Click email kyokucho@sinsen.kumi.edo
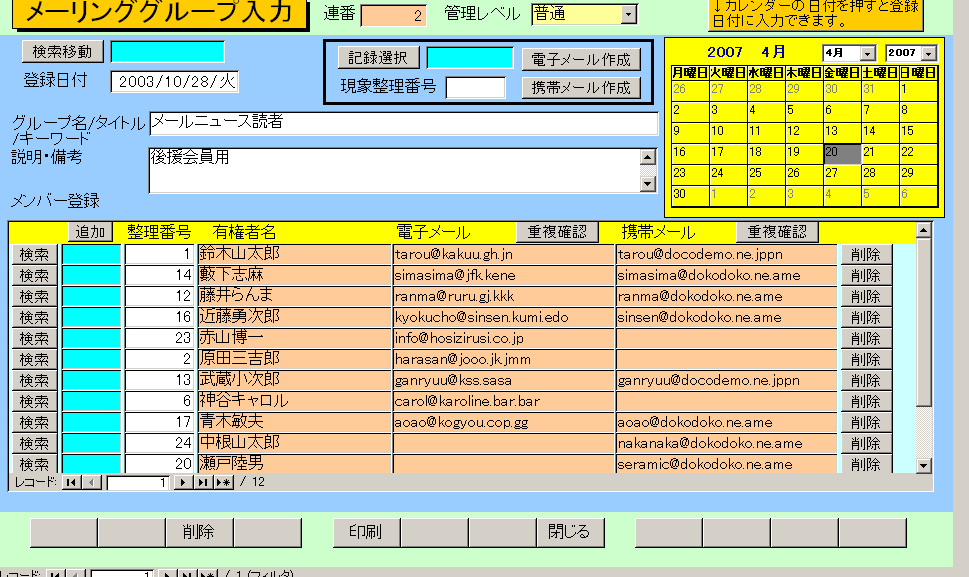Image resolution: width=969 pixels, height=577 pixels. pyautogui.click(x=503, y=318)
